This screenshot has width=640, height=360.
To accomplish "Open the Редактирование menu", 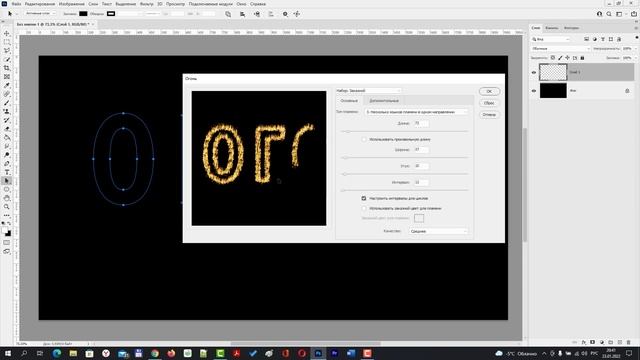I will [40, 4].
